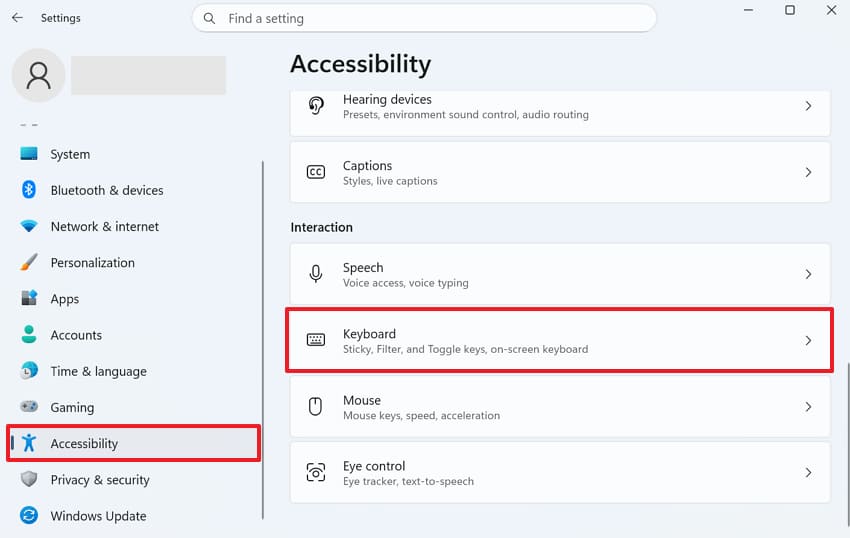
Task: Click the Captions CC icon
Action: point(316,172)
